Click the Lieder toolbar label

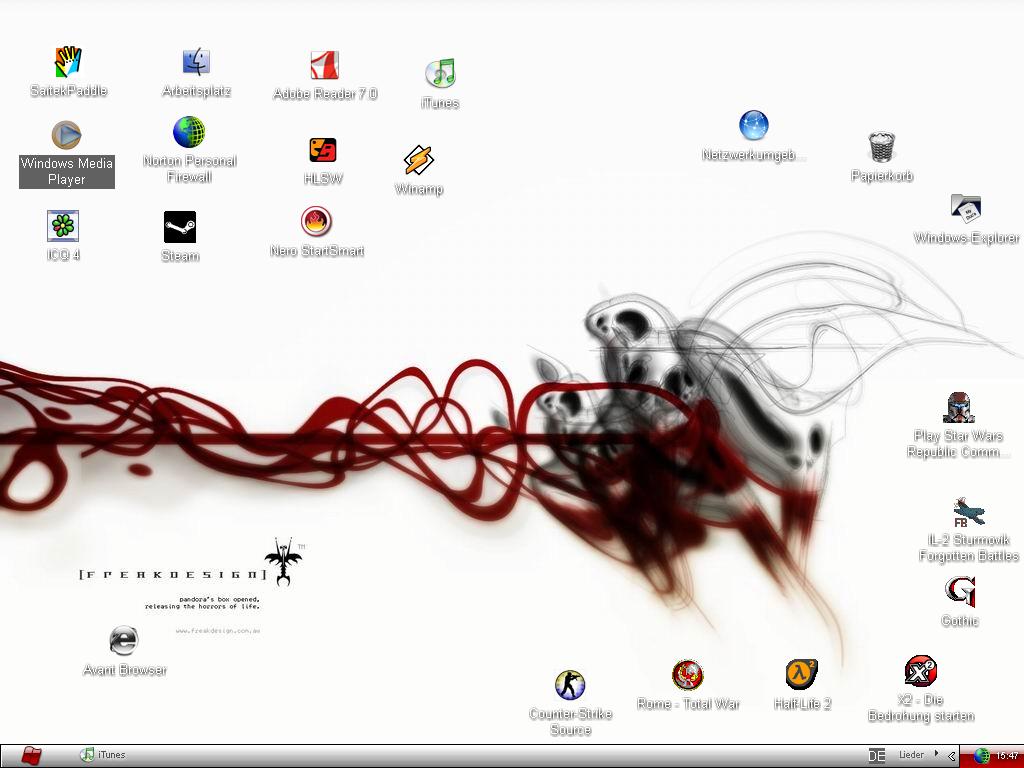tap(911, 754)
